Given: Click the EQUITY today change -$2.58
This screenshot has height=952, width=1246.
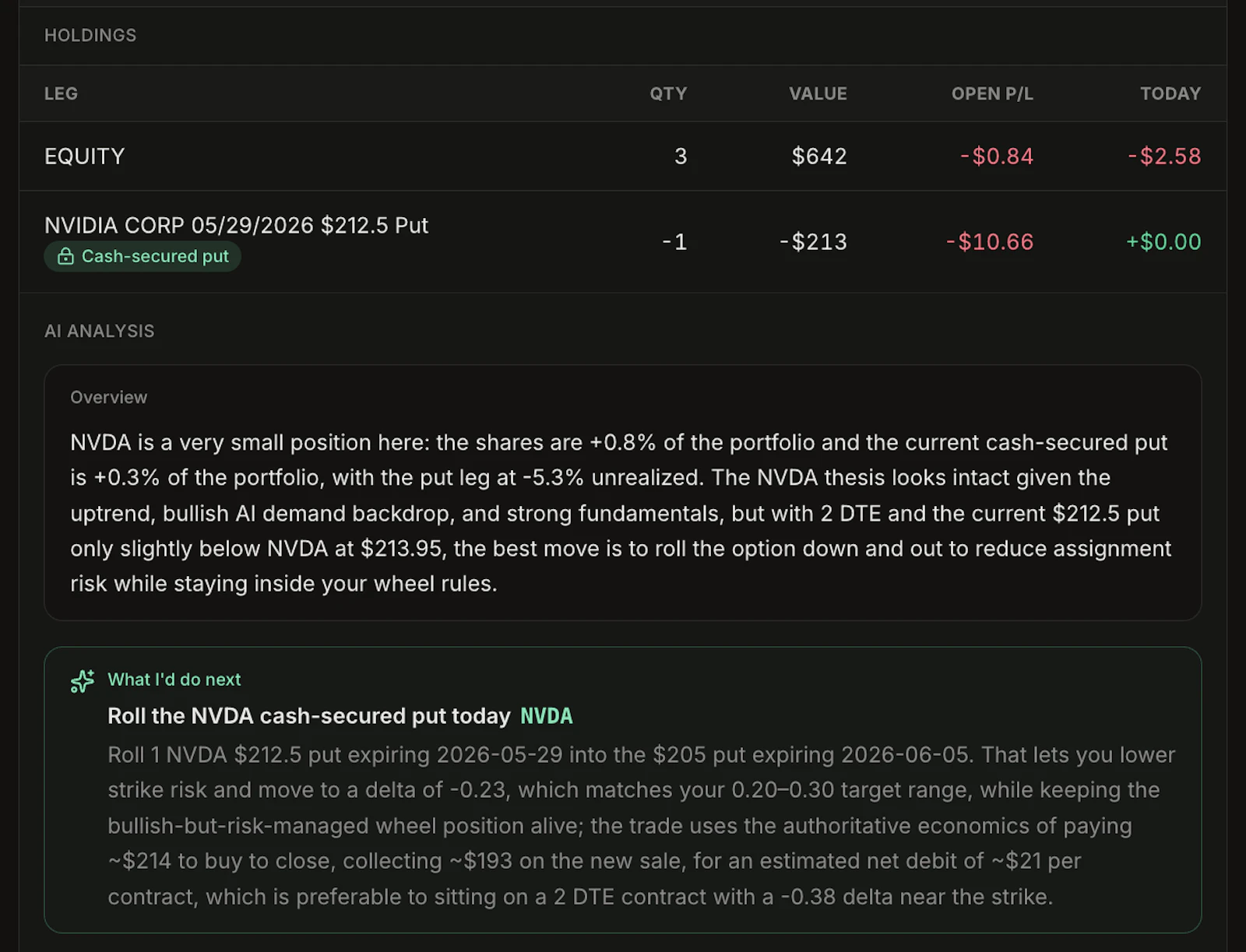Looking at the screenshot, I should [1164, 156].
